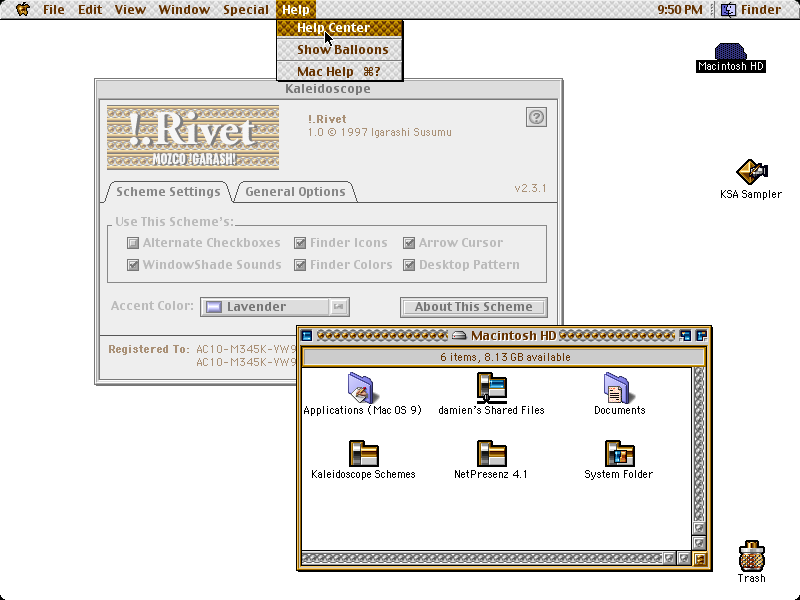Viewport: 800px width, 600px height.
Task: Choose Show Balloons from the Help menu
Action: coord(340,49)
